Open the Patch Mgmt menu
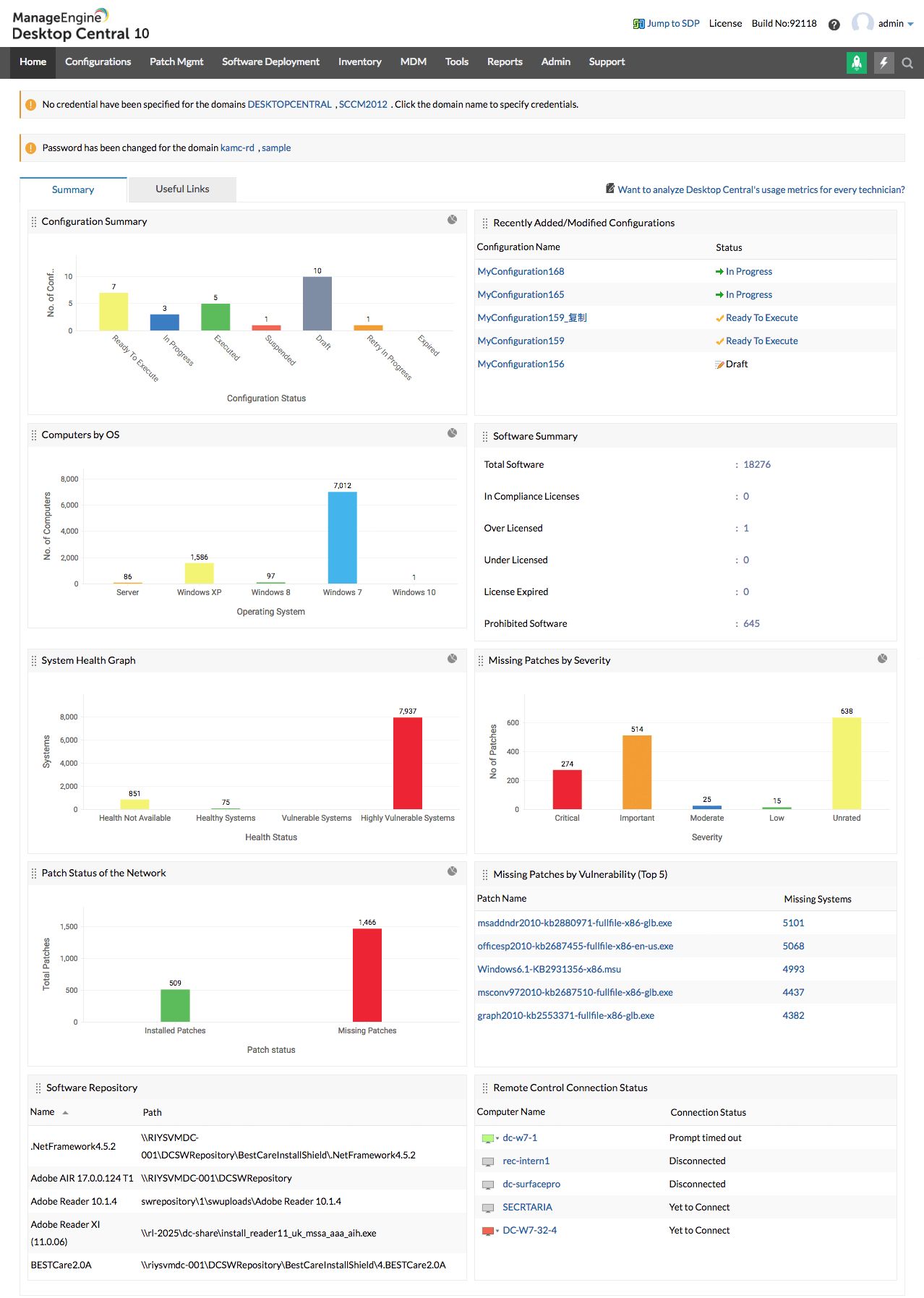 coord(176,62)
